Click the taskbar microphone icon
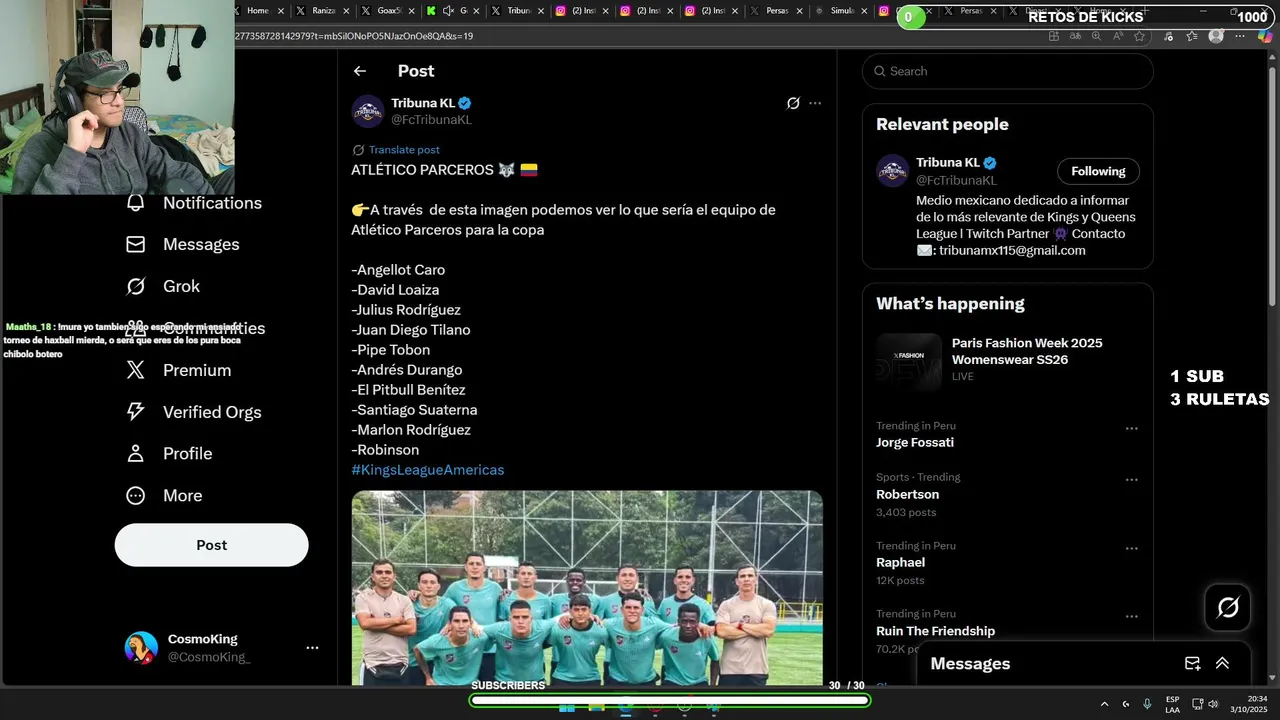This screenshot has width=1280, height=720. (x=1147, y=704)
